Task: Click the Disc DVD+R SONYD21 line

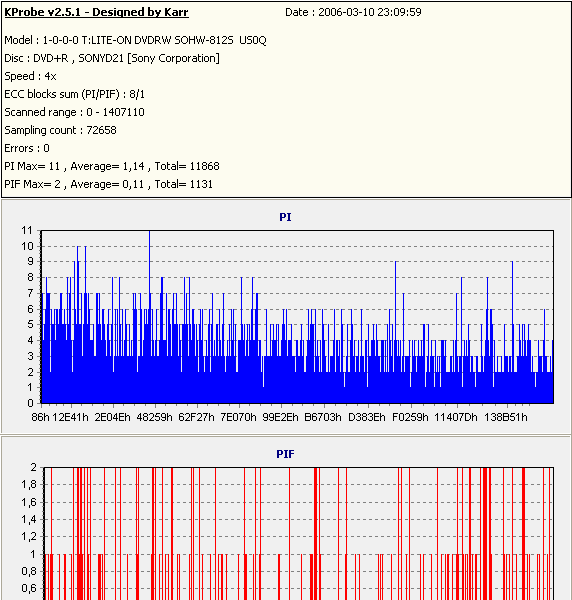Action: [x=112, y=58]
